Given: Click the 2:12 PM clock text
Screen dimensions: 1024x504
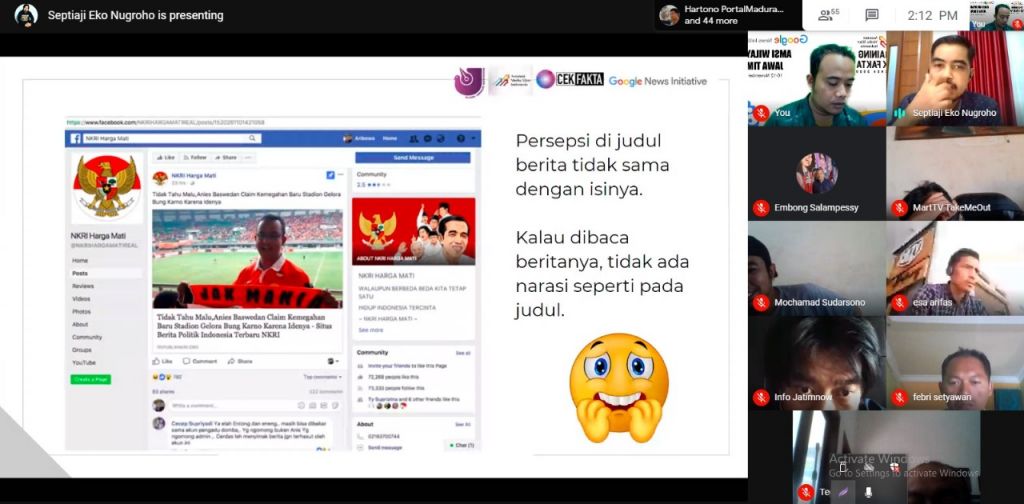Looking at the screenshot, I should pos(931,15).
